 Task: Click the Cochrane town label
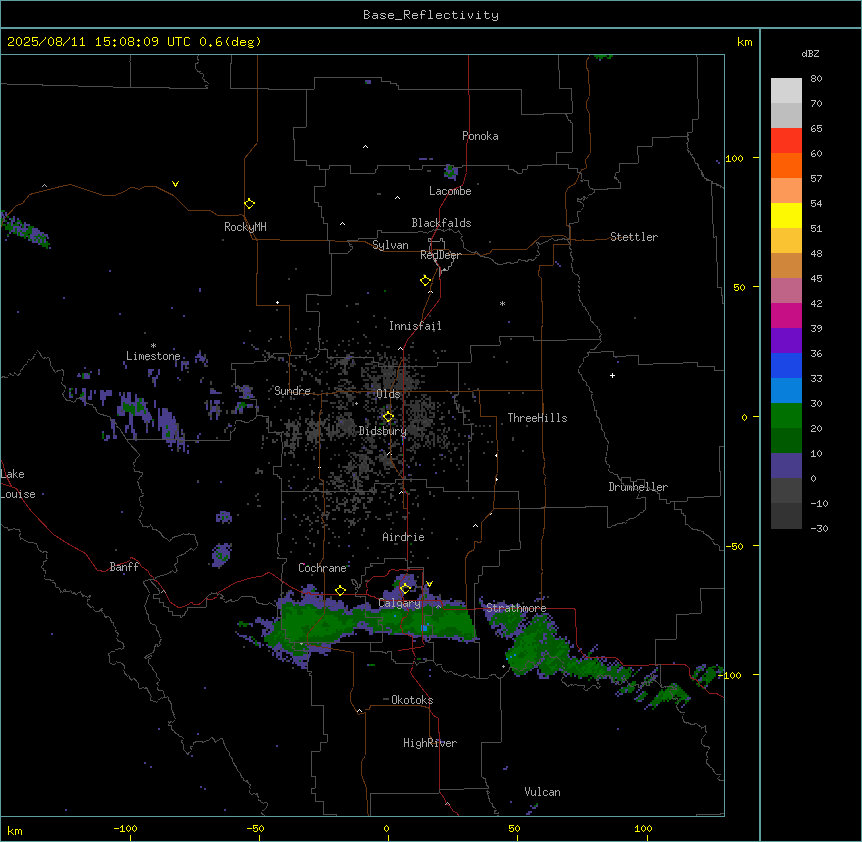click(322, 568)
